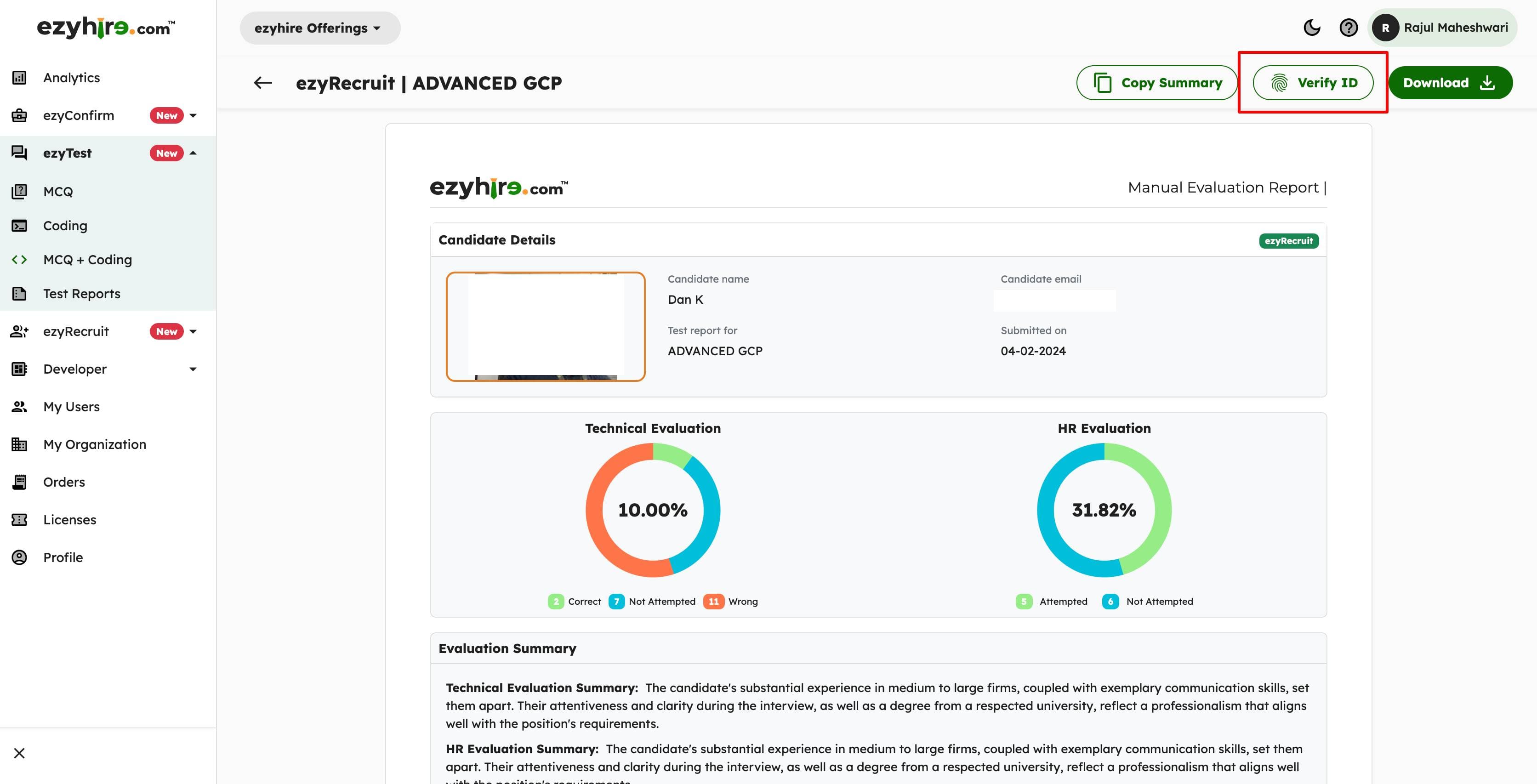Click the Candidate Details heading
Screen dimensions: 1537x784
pos(497,239)
